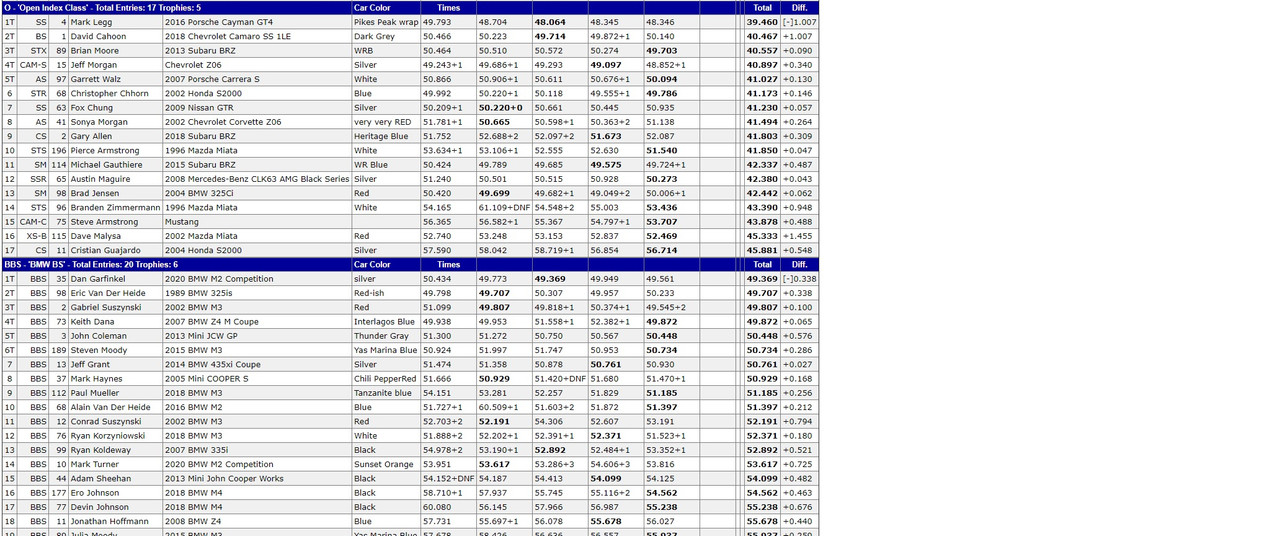Click on Dave Malysa

click(x=96, y=236)
